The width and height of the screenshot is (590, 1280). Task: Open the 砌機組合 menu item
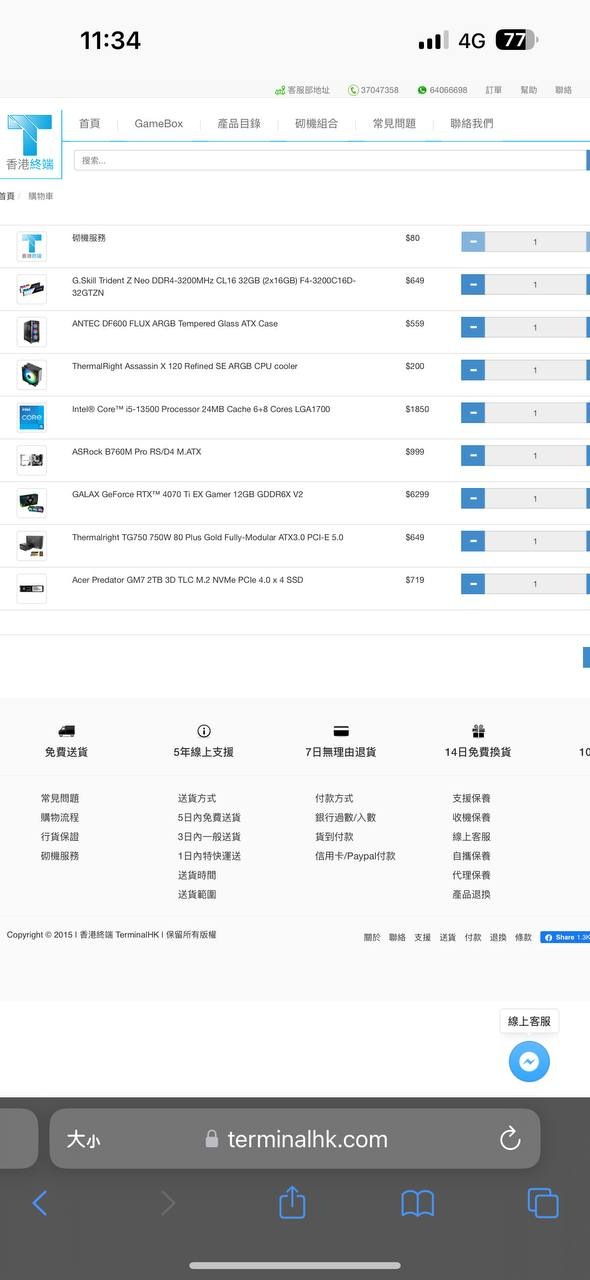pos(316,124)
